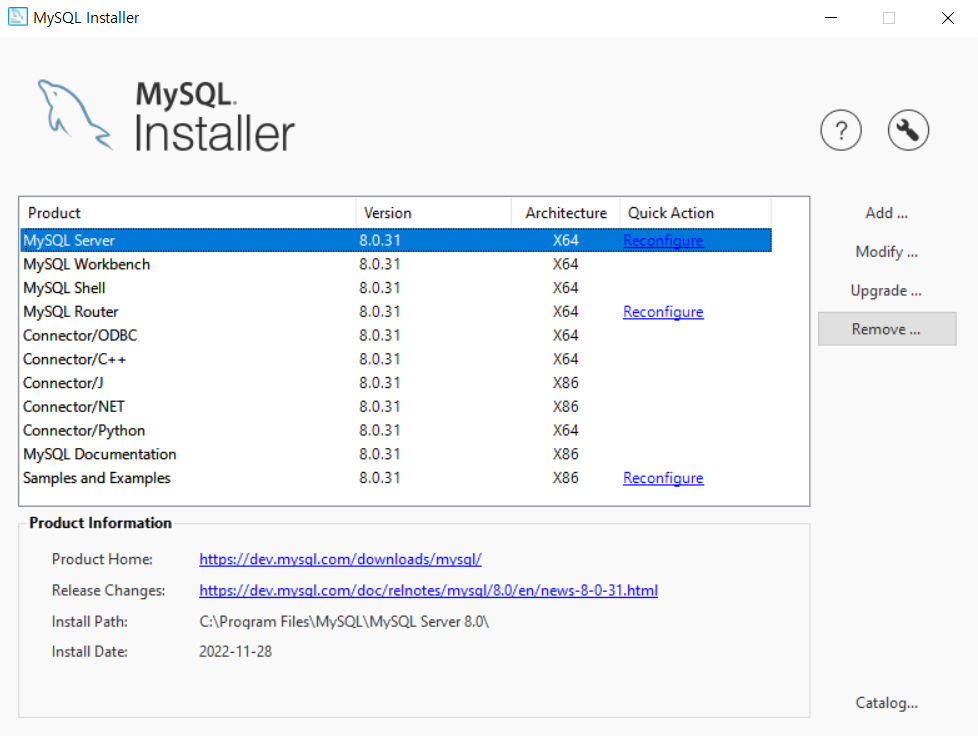Sort by the Product column header
This screenshot has height=736, width=978.
click(x=188, y=213)
